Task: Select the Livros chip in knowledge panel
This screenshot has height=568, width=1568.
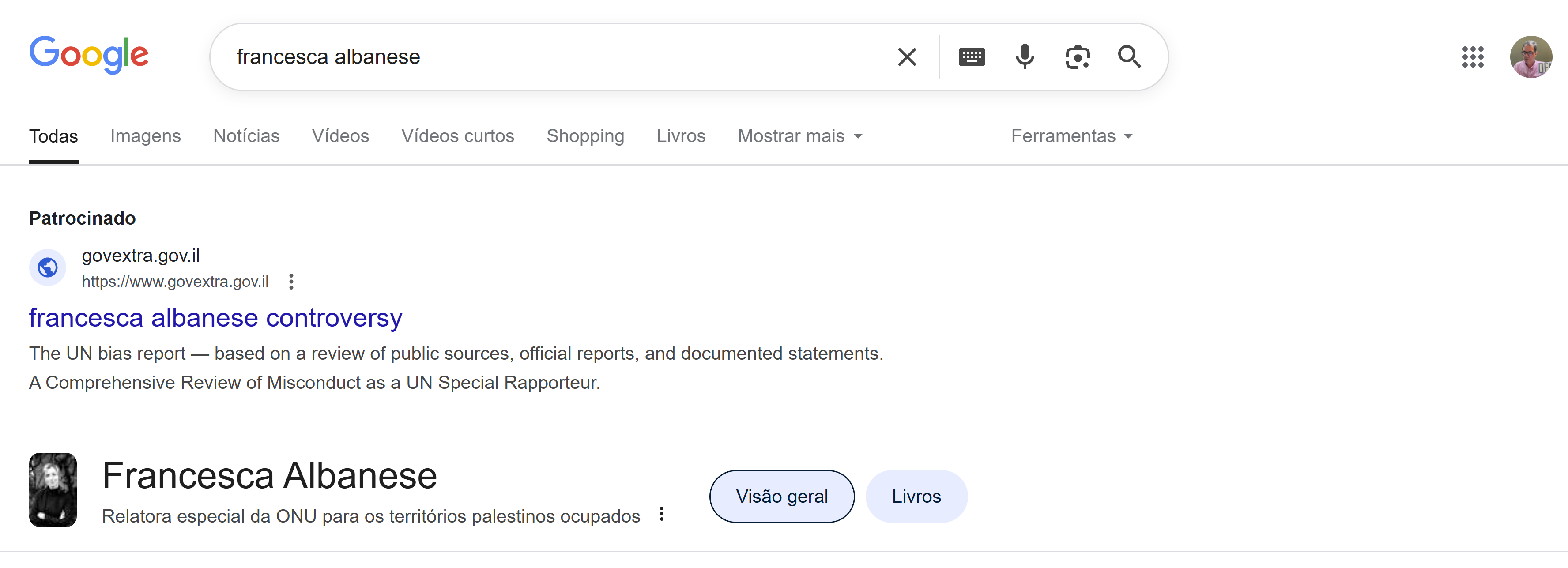Action: point(916,496)
